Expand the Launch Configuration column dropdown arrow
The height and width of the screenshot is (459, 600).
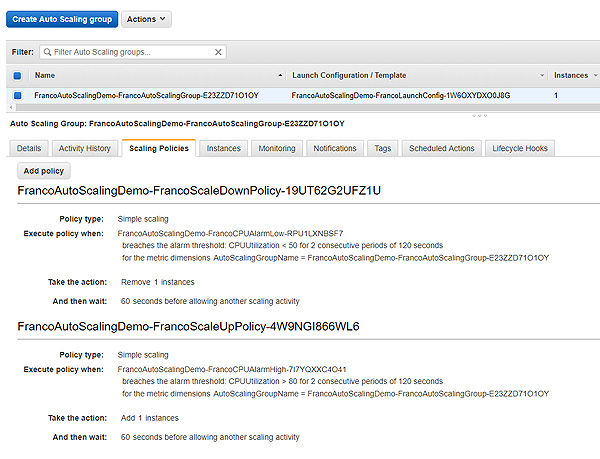click(542, 75)
